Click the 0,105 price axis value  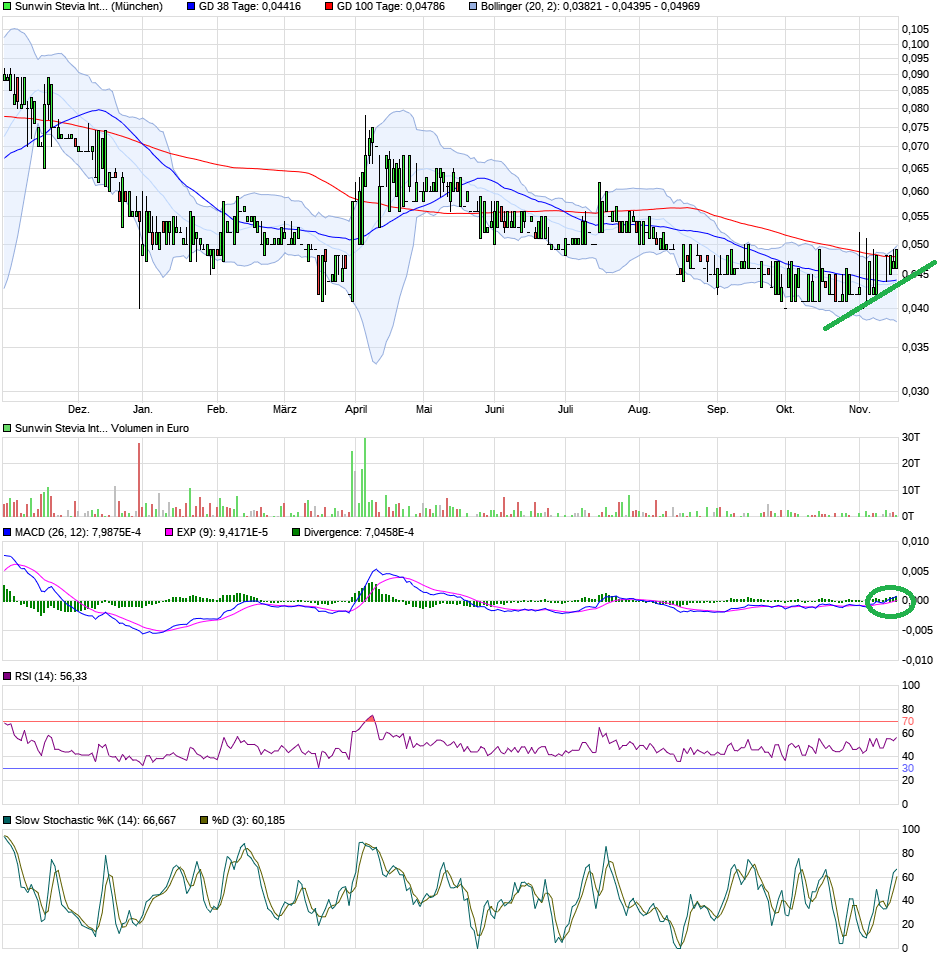click(915, 29)
